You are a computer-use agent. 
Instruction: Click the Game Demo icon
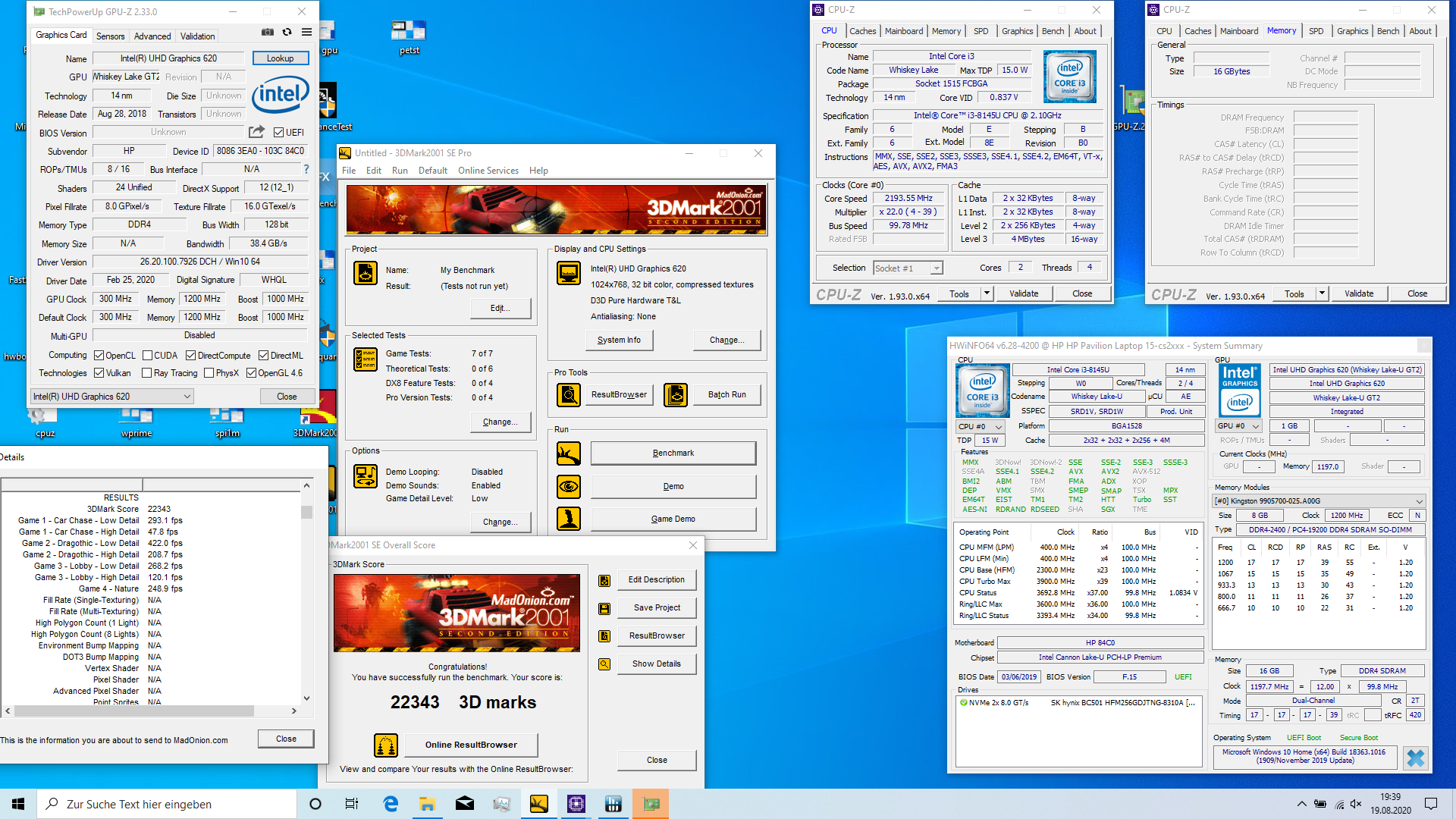tap(569, 519)
